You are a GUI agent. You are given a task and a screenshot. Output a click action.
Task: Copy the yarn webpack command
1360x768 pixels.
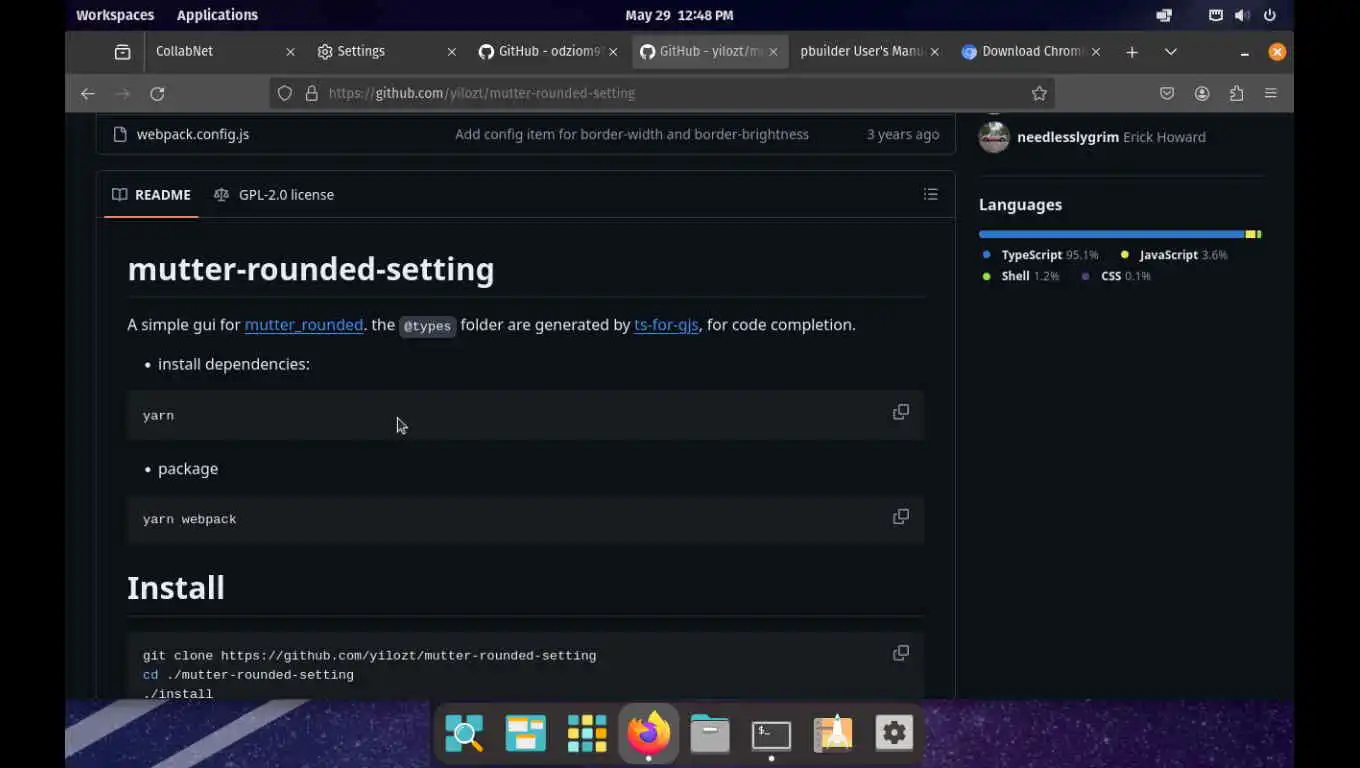click(901, 517)
